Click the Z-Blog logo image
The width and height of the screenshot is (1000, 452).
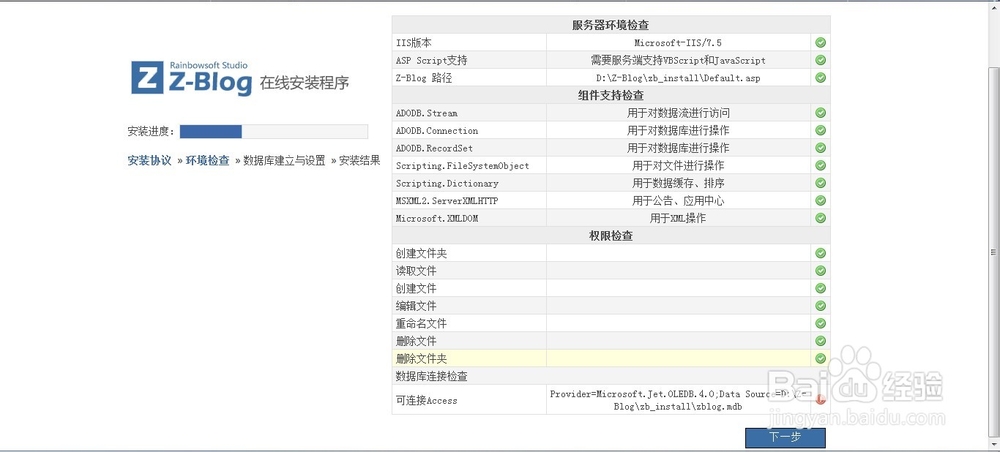(x=191, y=78)
